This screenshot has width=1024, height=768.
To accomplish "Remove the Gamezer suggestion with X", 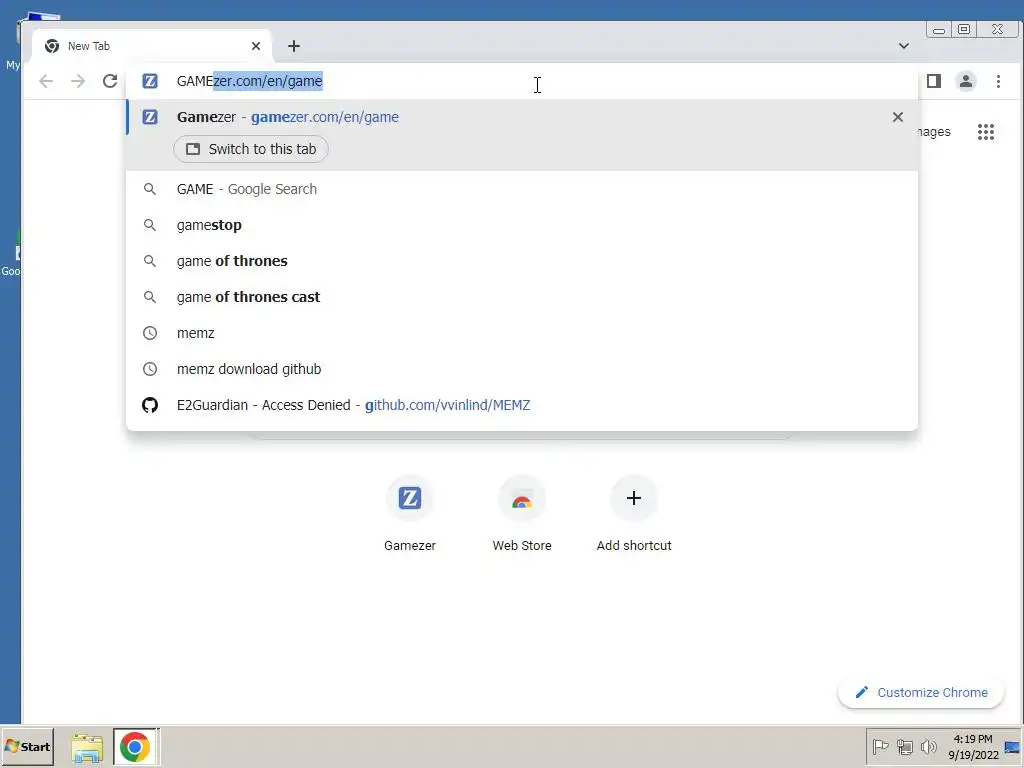I will point(898,117).
